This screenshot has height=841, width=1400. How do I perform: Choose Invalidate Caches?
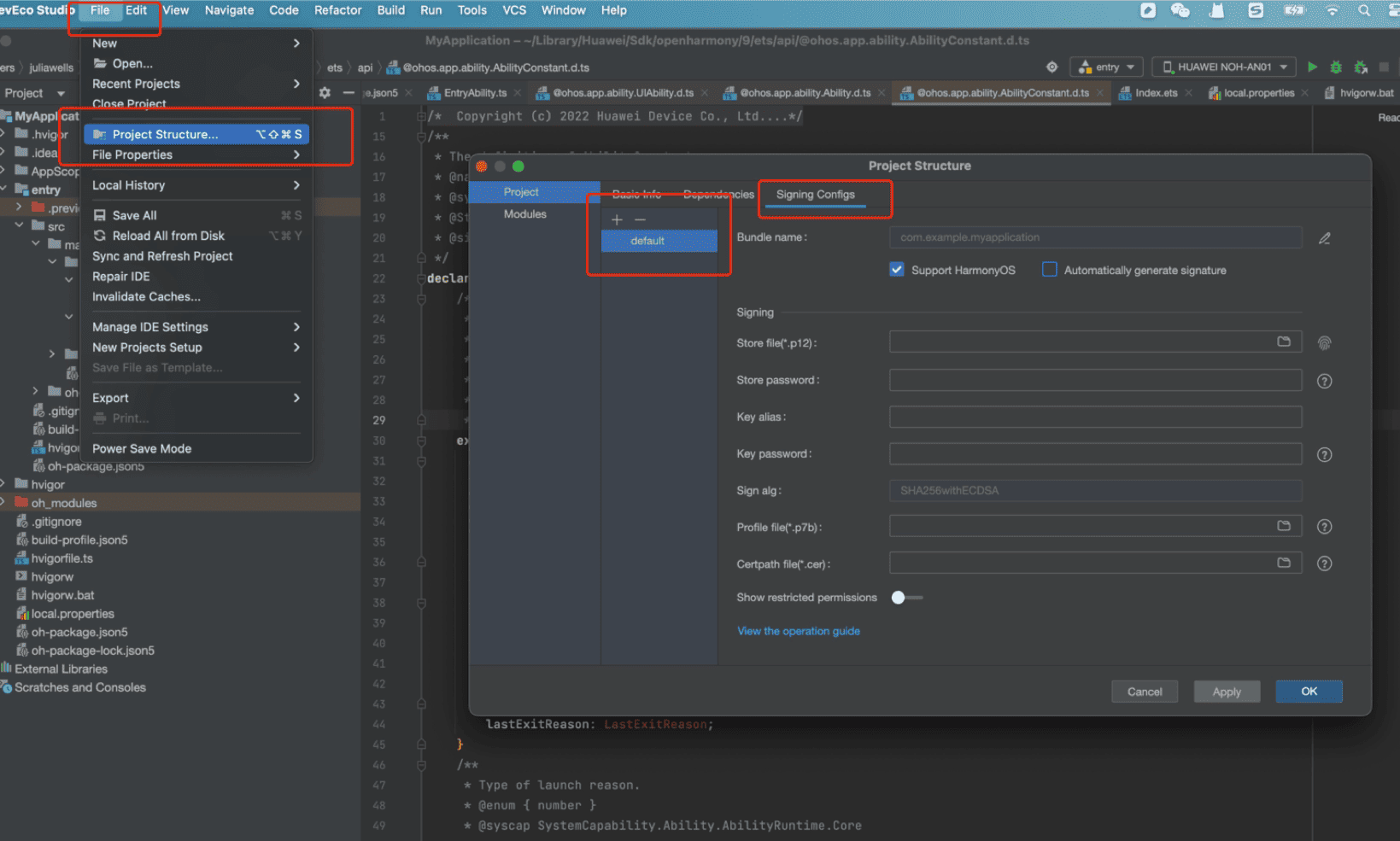pos(196,296)
